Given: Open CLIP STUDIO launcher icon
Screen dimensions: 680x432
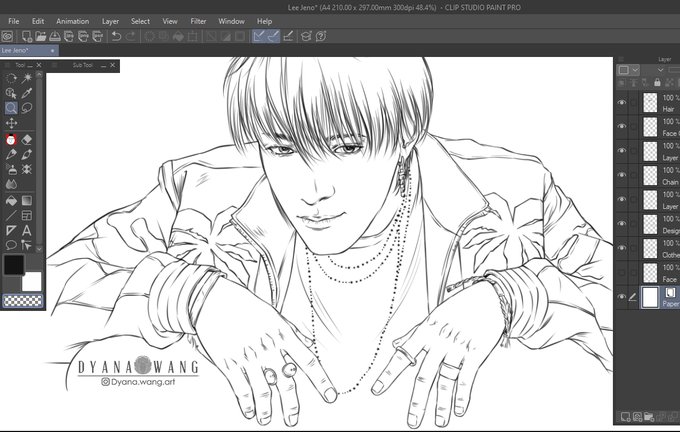Looking at the screenshot, I should (x=7, y=36).
